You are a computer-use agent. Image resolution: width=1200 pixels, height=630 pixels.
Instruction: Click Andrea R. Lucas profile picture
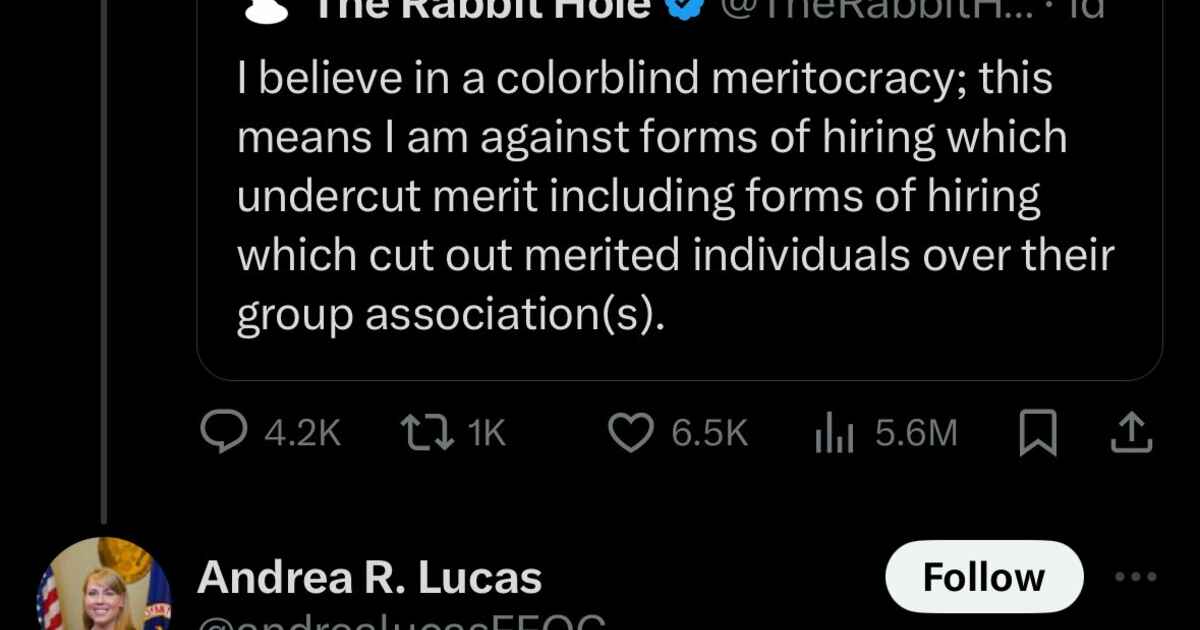coord(104,590)
